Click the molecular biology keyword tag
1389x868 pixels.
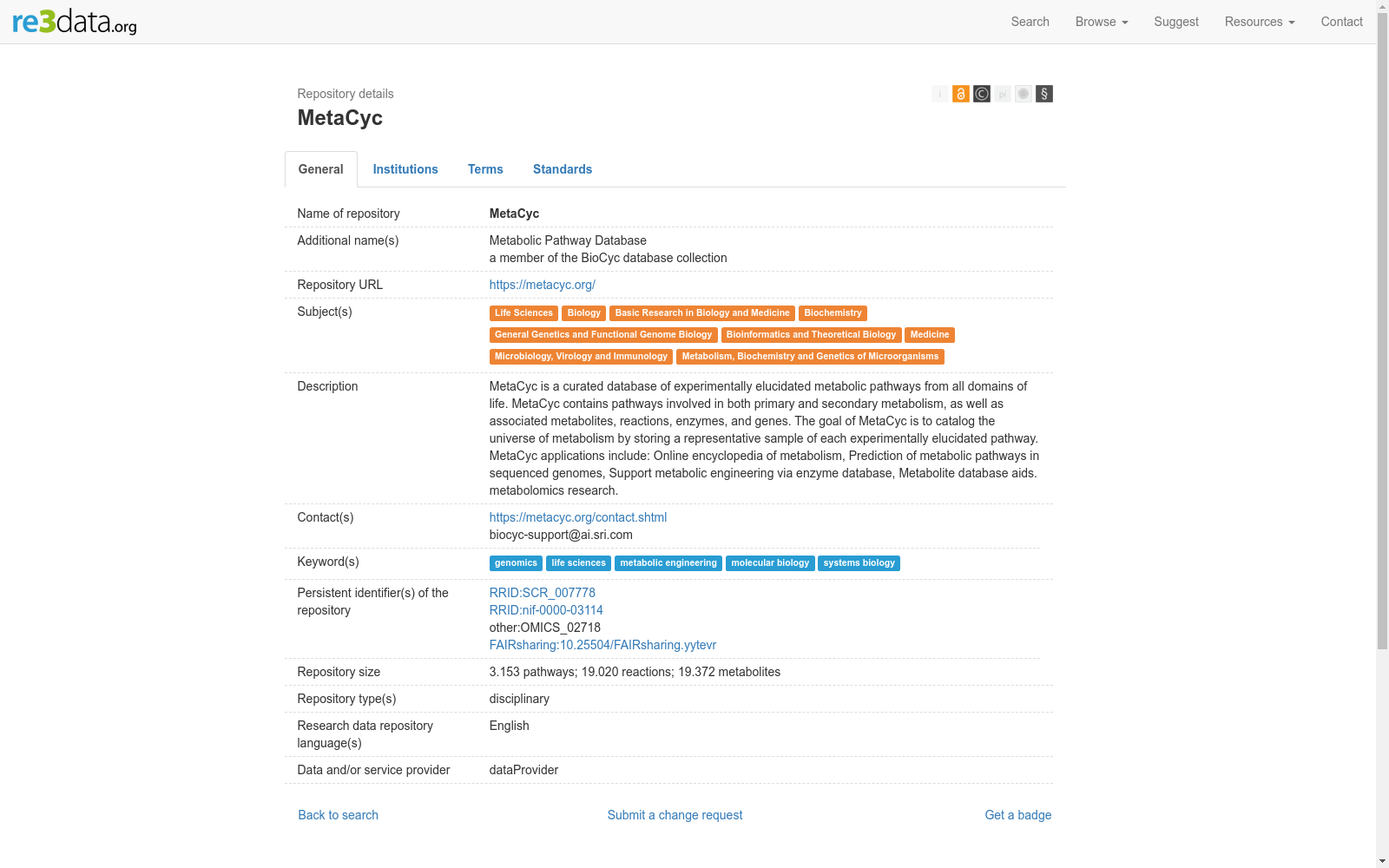click(770, 563)
